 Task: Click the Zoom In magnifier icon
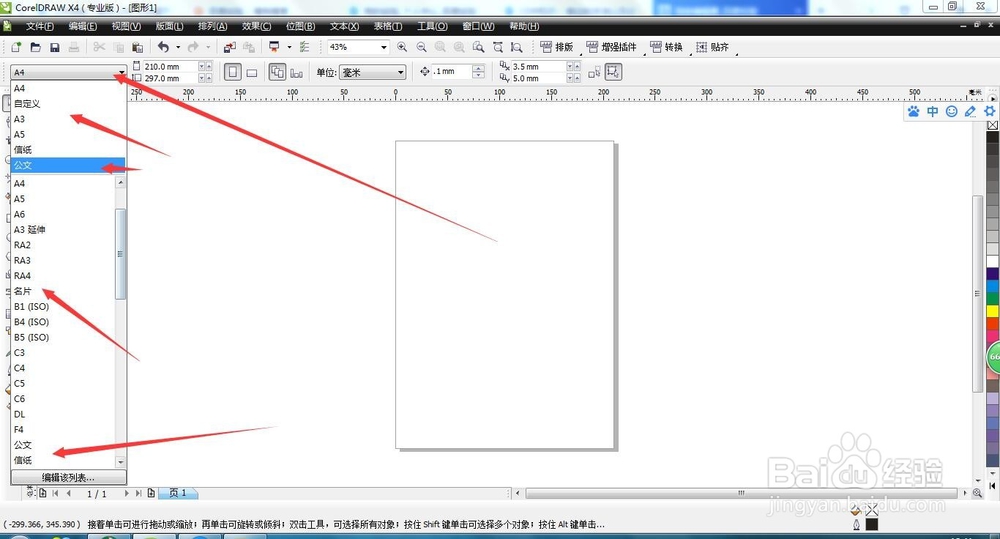point(402,47)
